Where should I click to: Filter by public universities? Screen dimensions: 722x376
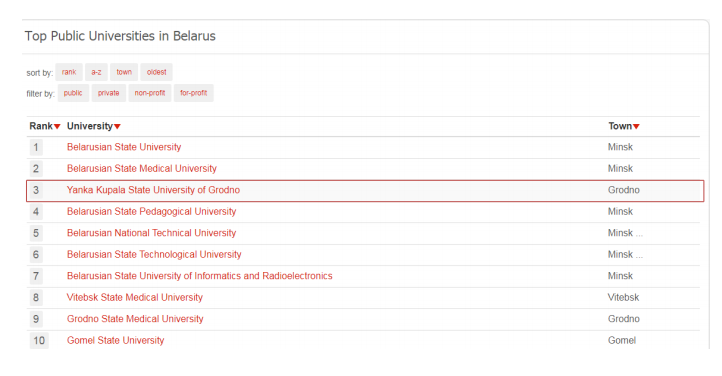(x=73, y=93)
